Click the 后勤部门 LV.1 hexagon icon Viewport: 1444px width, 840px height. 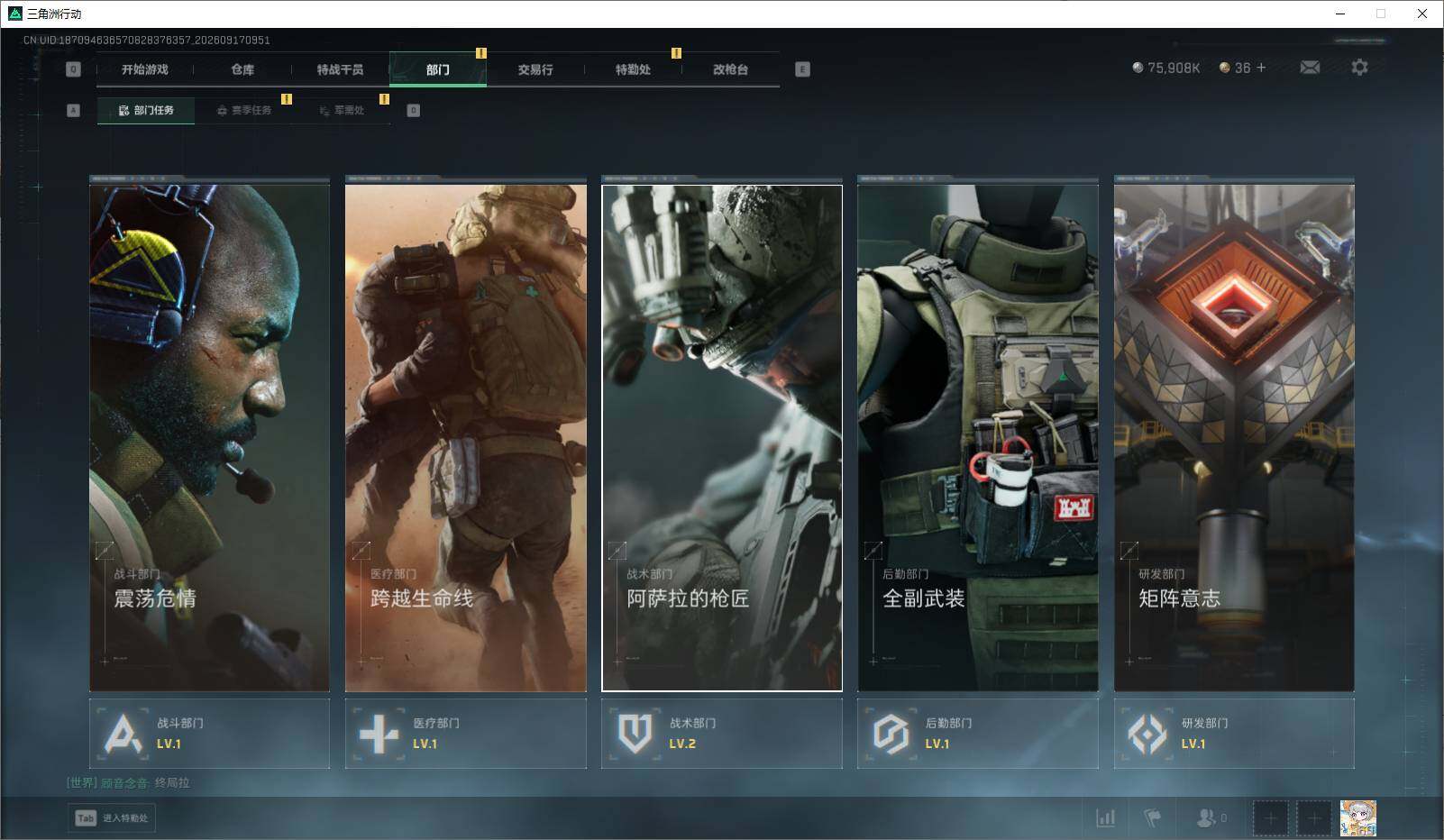pyautogui.click(x=891, y=734)
